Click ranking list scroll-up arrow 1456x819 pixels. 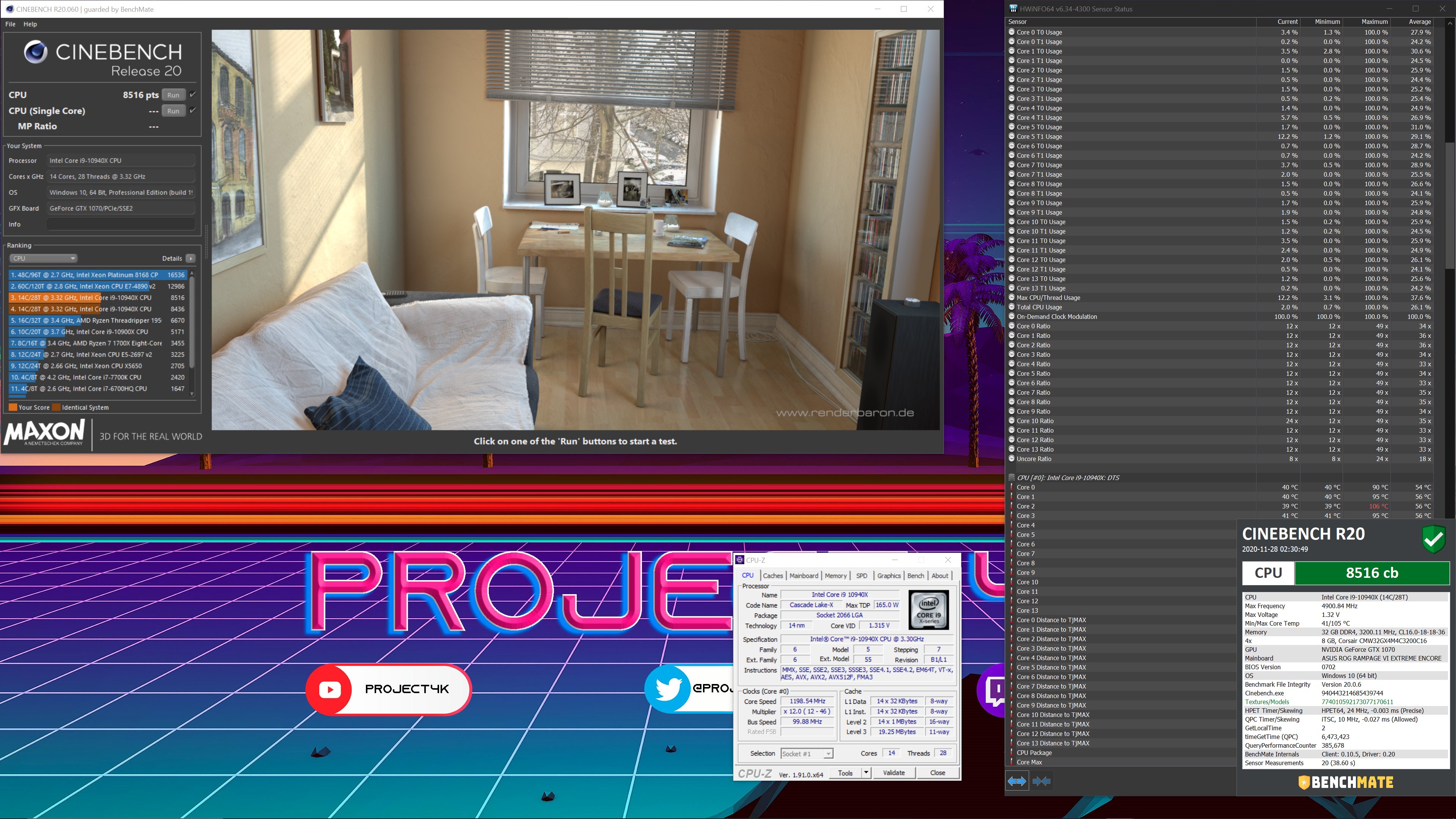[x=192, y=273]
